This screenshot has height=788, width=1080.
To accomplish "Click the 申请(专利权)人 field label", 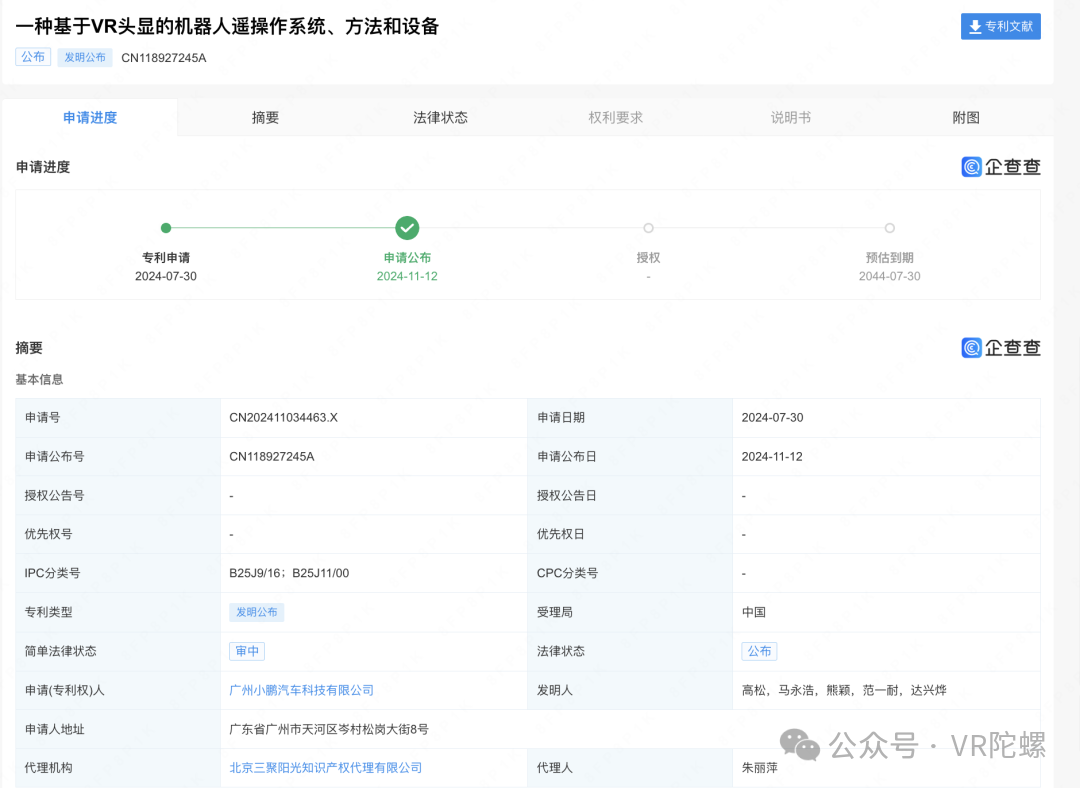I will tap(65, 690).
